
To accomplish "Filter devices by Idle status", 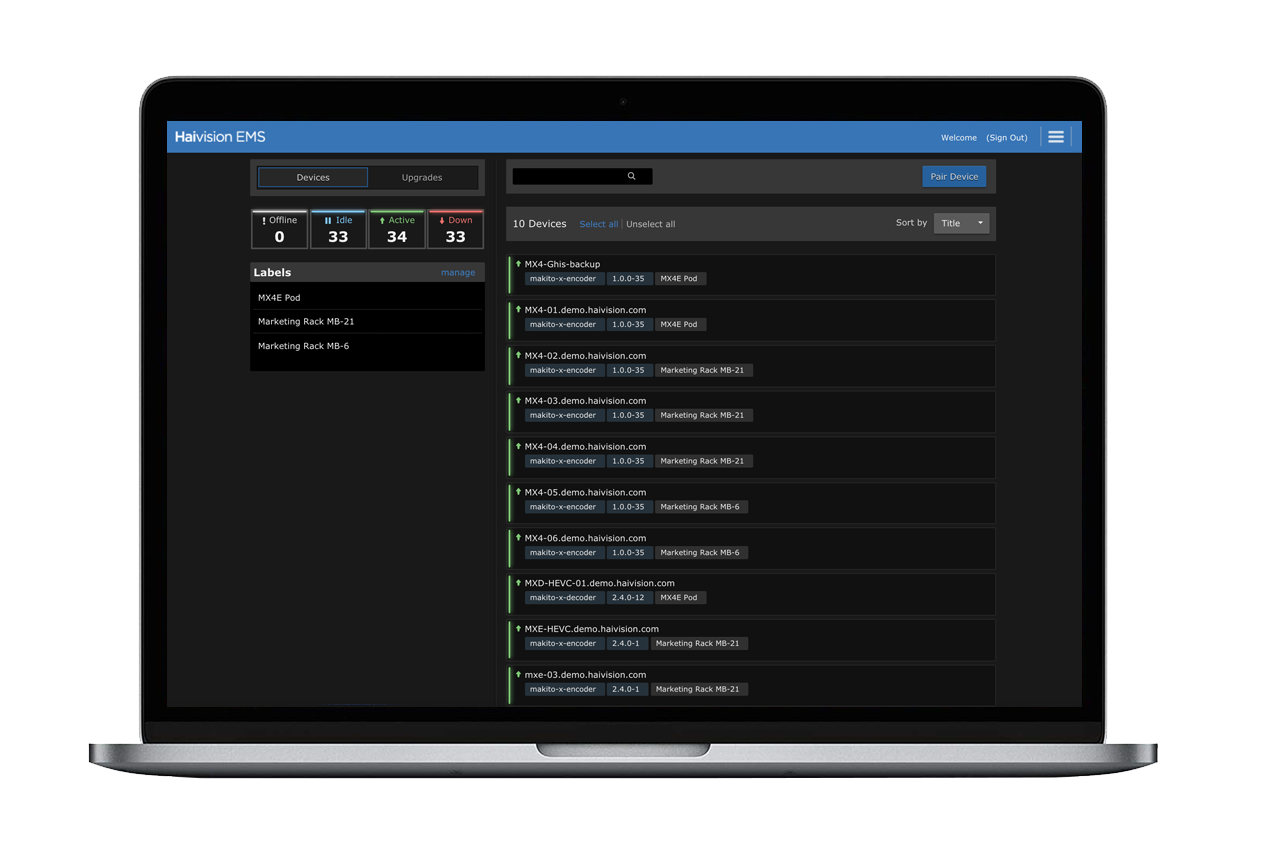I will [338, 229].
